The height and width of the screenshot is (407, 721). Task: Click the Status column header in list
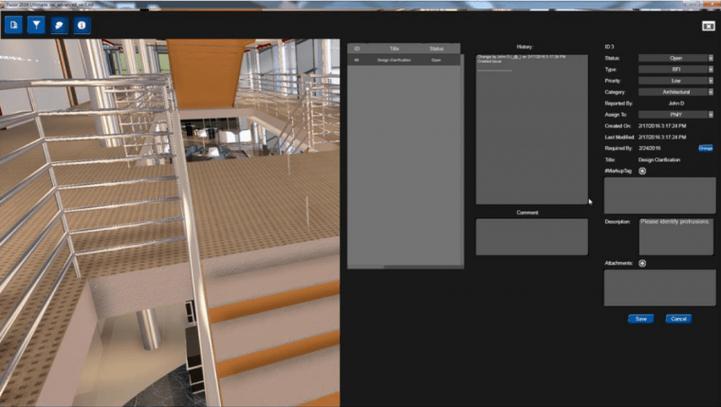point(436,49)
